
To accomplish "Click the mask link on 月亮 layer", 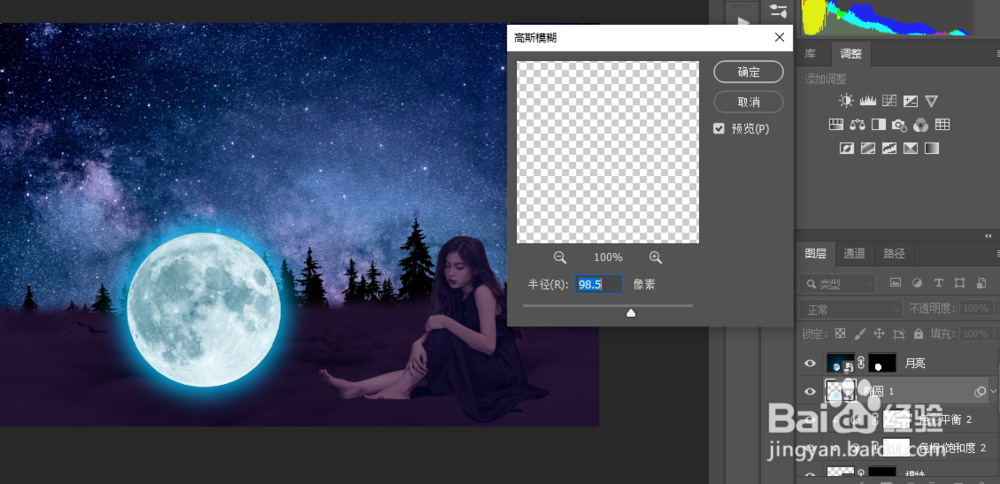I will [861, 363].
